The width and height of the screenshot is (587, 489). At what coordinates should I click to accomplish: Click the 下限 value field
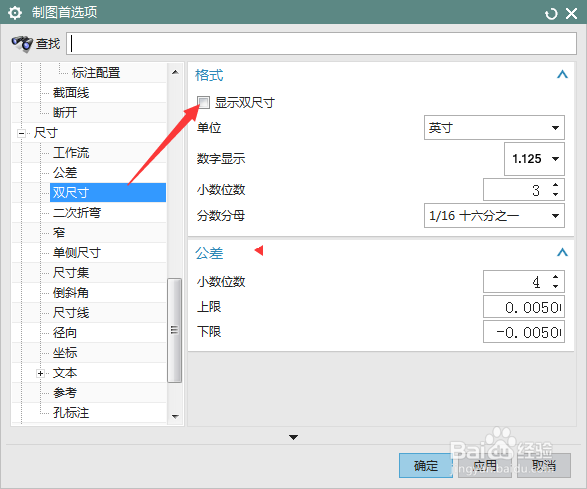click(524, 332)
